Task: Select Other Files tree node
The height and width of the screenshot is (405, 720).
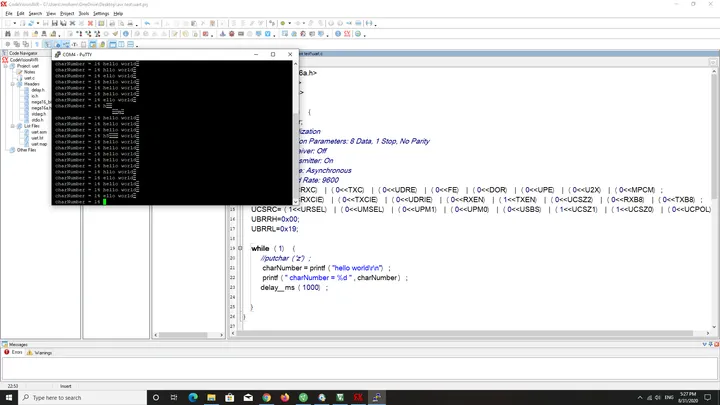Action: (26, 150)
